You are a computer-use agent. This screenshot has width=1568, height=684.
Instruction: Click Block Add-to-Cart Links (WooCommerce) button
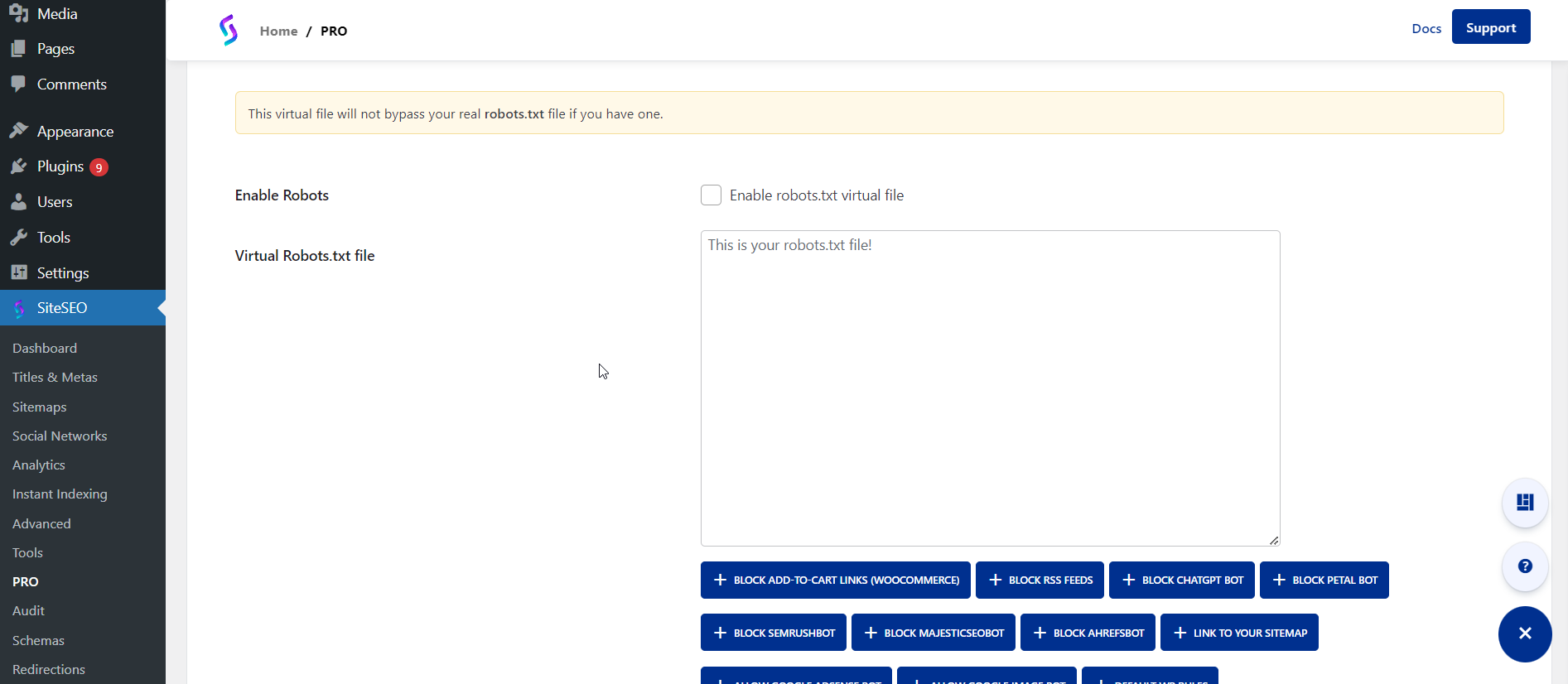pos(835,580)
